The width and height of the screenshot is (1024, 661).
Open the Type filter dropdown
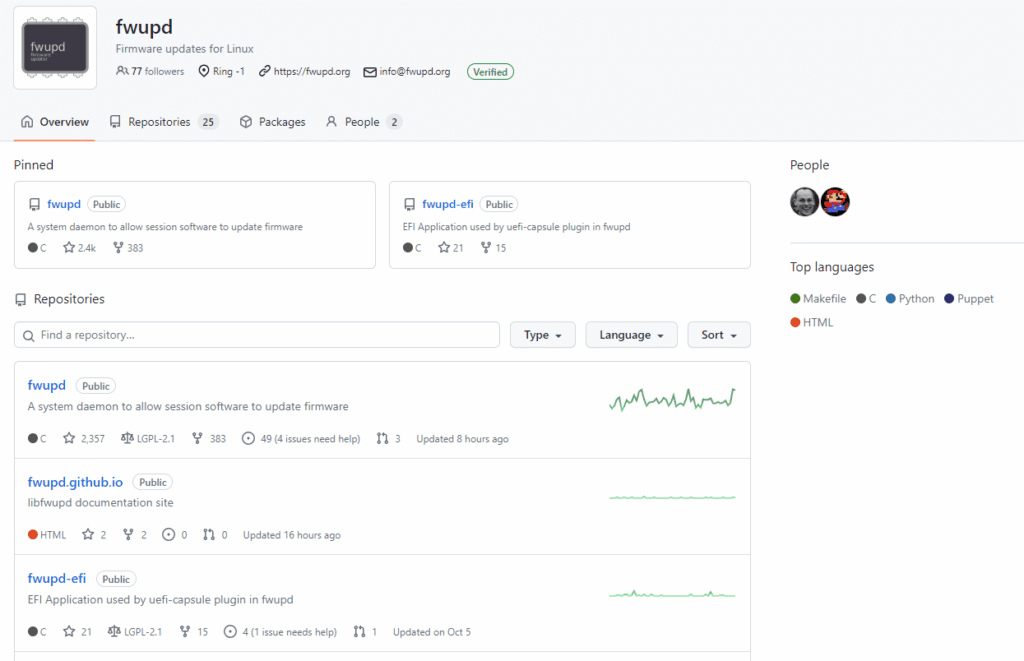pos(542,335)
